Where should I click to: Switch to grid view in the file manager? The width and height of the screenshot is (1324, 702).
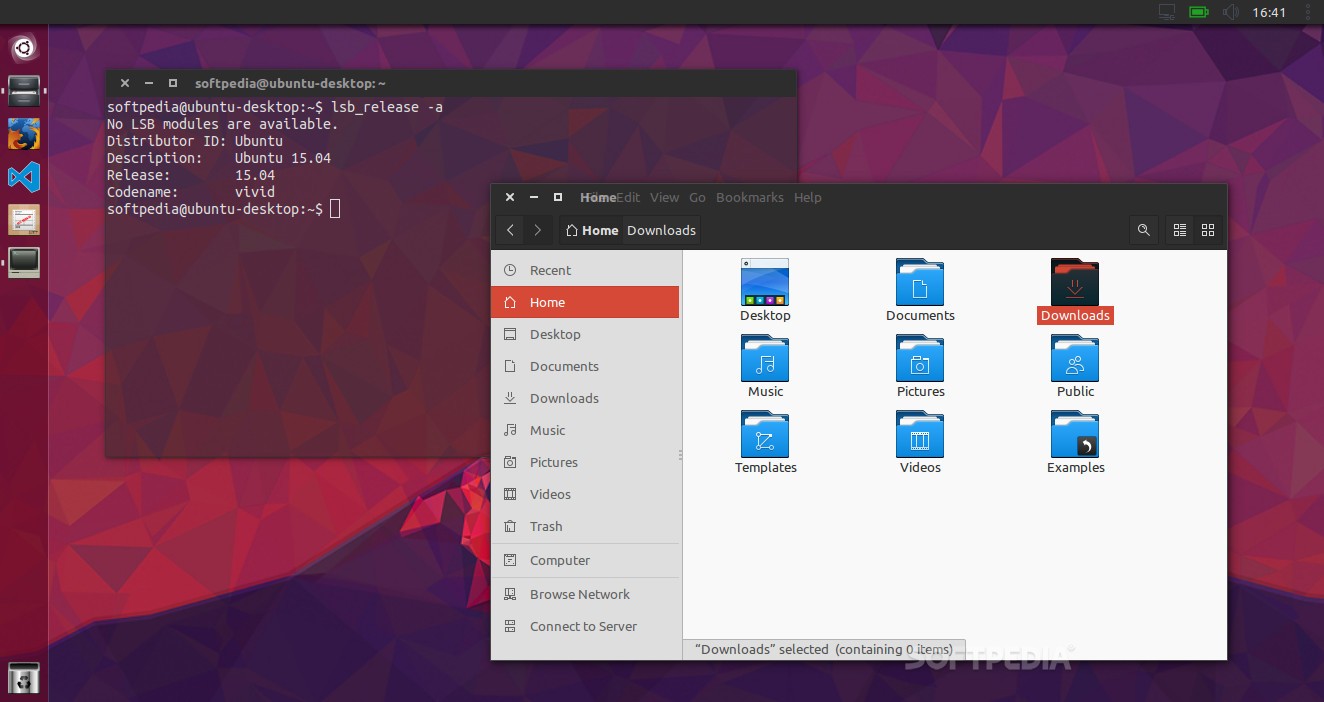pos(1207,230)
